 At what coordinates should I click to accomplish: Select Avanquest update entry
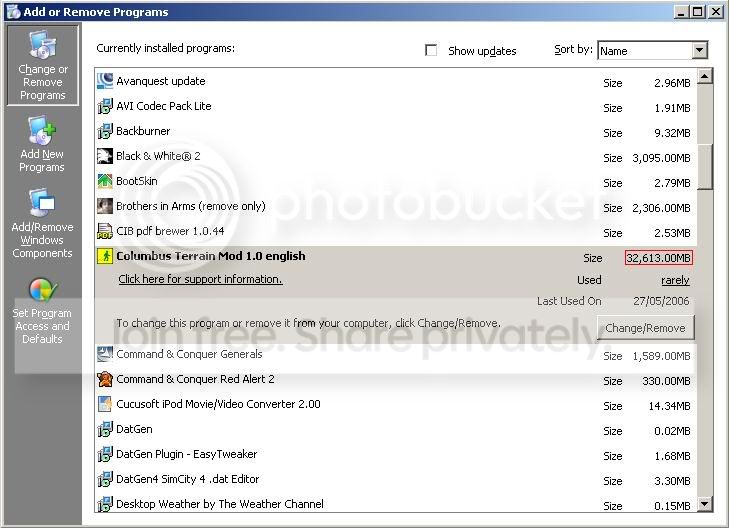tap(396, 81)
